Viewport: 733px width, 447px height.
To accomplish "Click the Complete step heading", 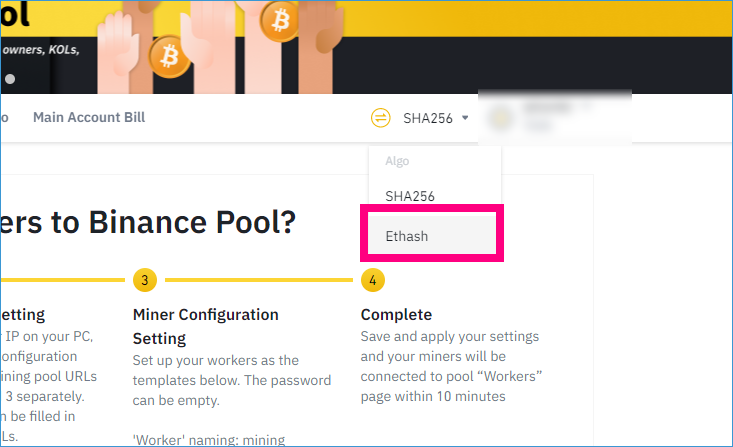I will pyautogui.click(x=396, y=315).
